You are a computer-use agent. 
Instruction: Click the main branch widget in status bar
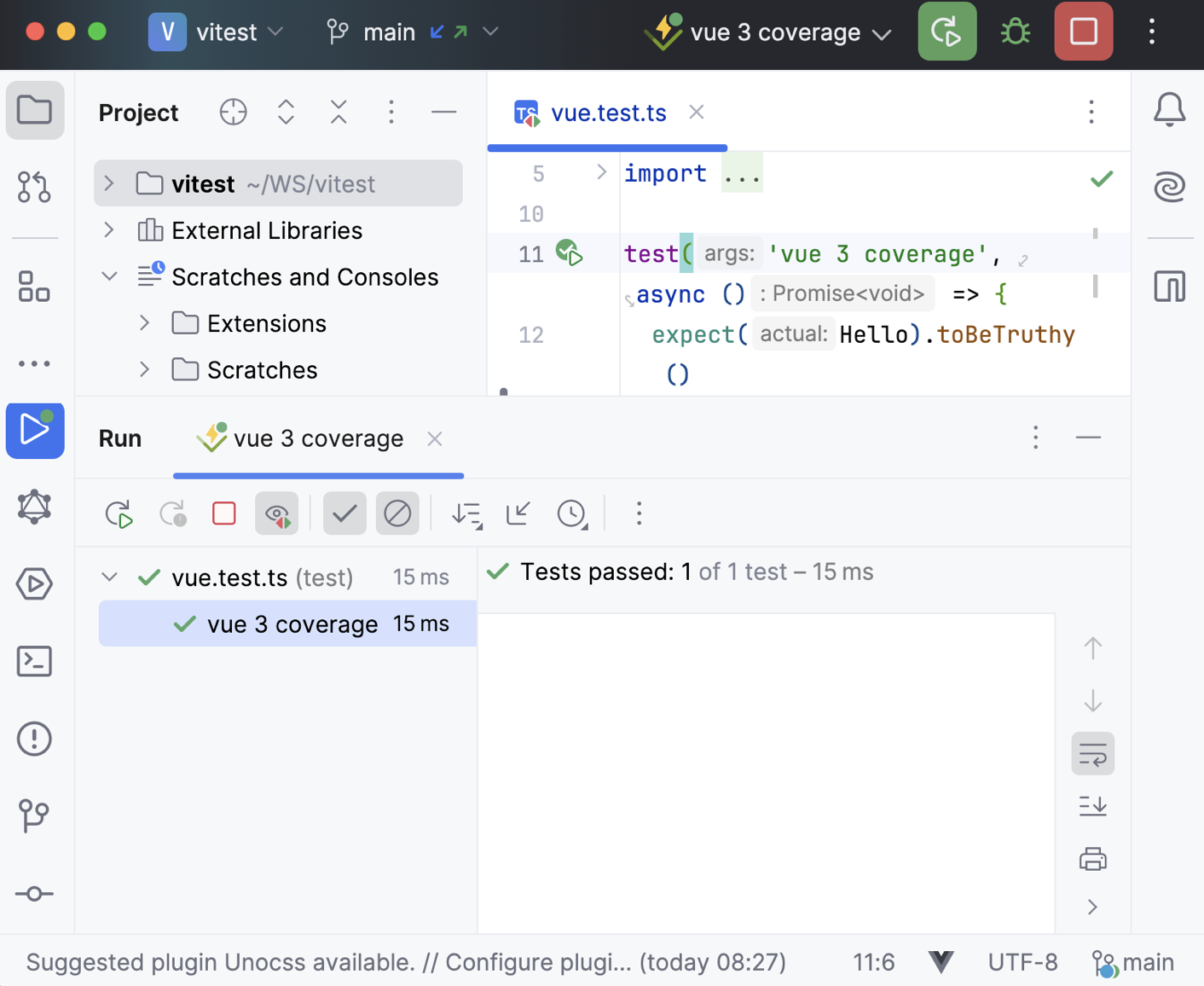(x=1134, y=962)
